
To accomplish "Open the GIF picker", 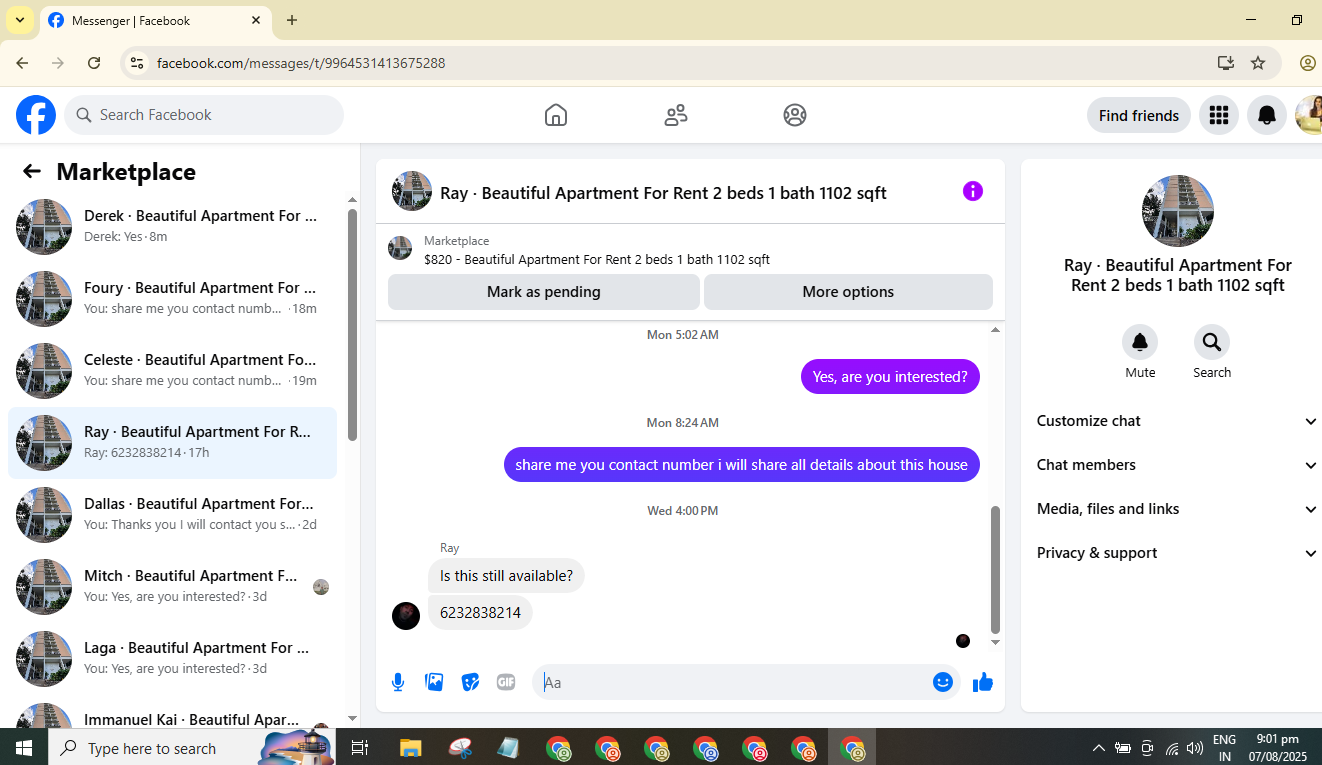I will click(x=506, y=682).
